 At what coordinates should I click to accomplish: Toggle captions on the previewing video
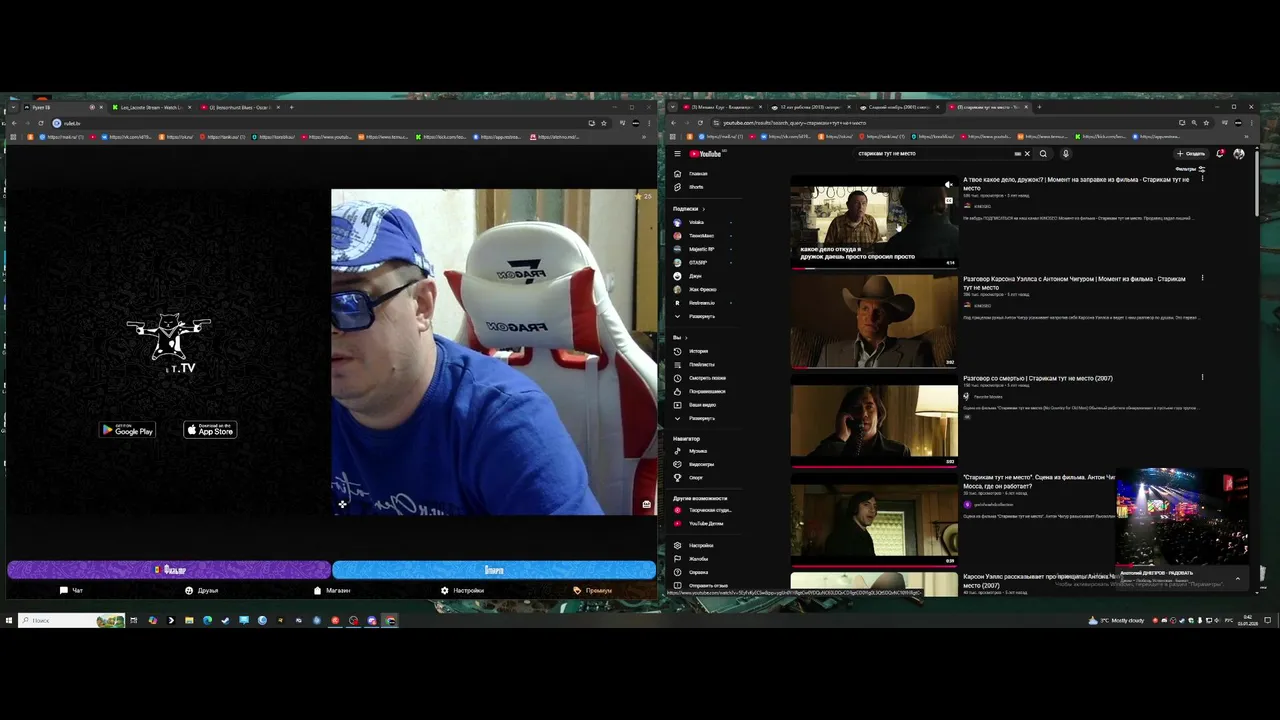point(948,200)
